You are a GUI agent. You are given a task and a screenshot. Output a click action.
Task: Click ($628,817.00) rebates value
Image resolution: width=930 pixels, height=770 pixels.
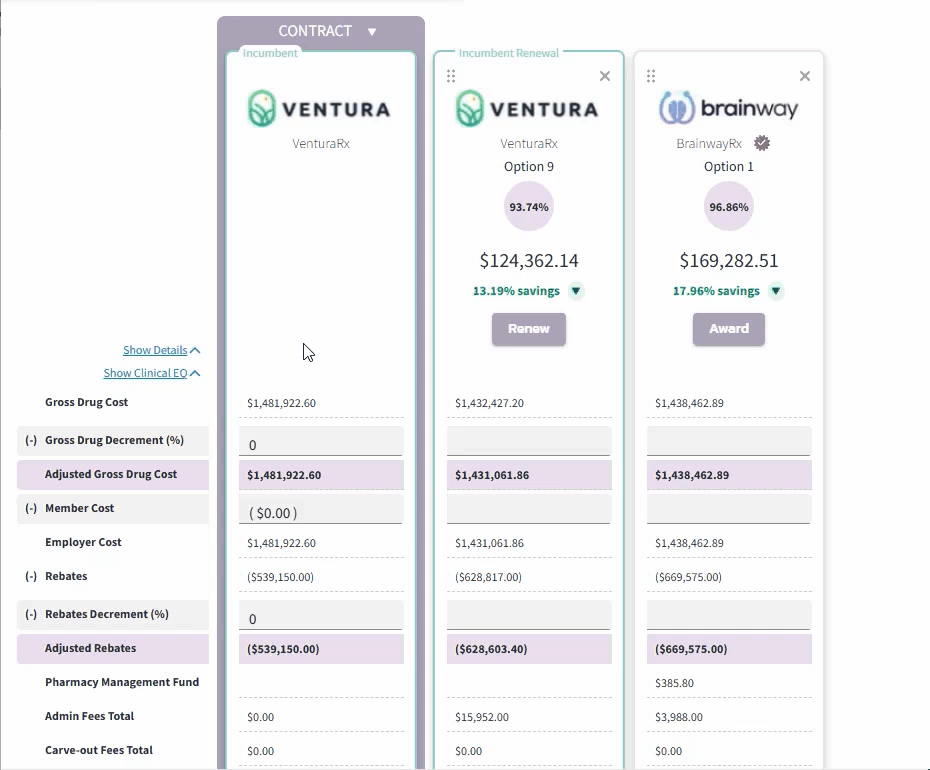(488, 577)
